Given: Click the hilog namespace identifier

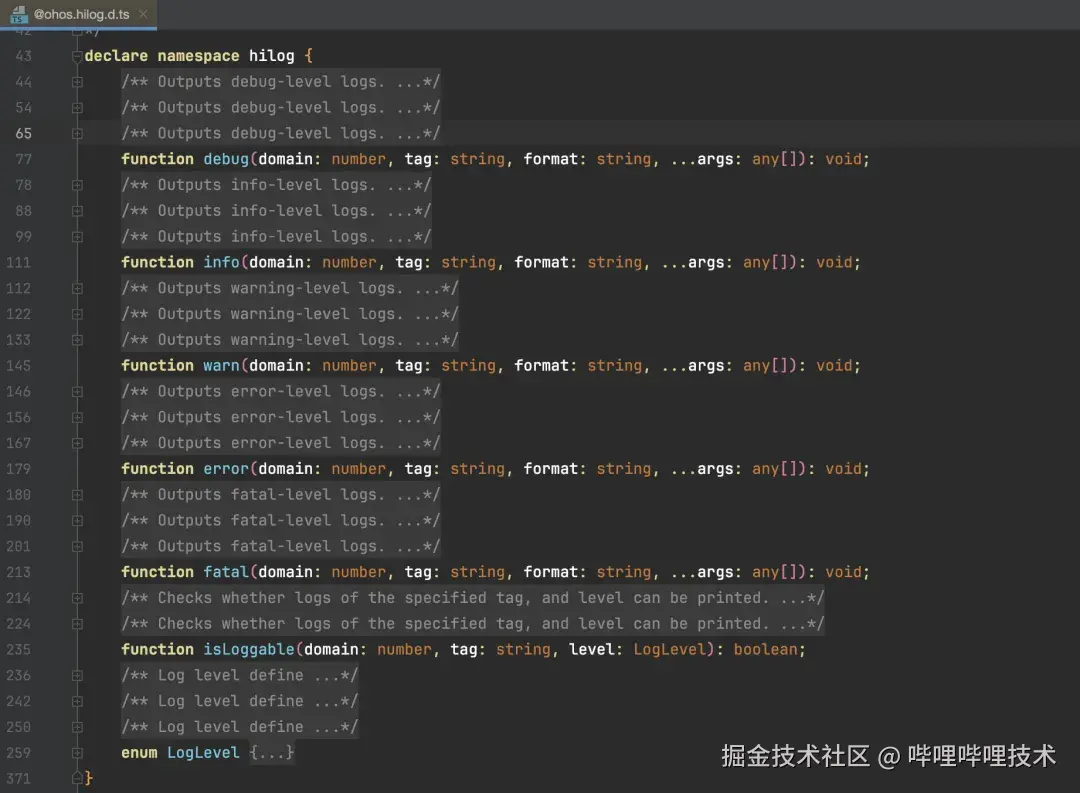Looking at the screenshot, I should tap(271, 56).
